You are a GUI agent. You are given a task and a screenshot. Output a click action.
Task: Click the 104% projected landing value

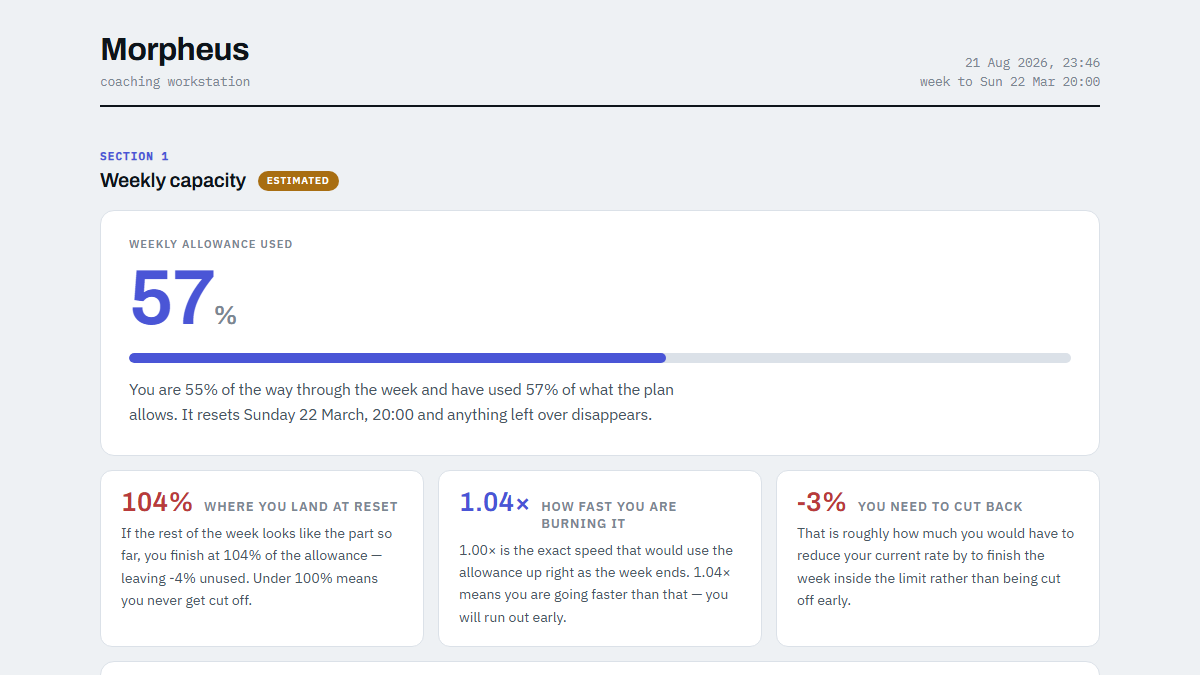pos(157,502)
